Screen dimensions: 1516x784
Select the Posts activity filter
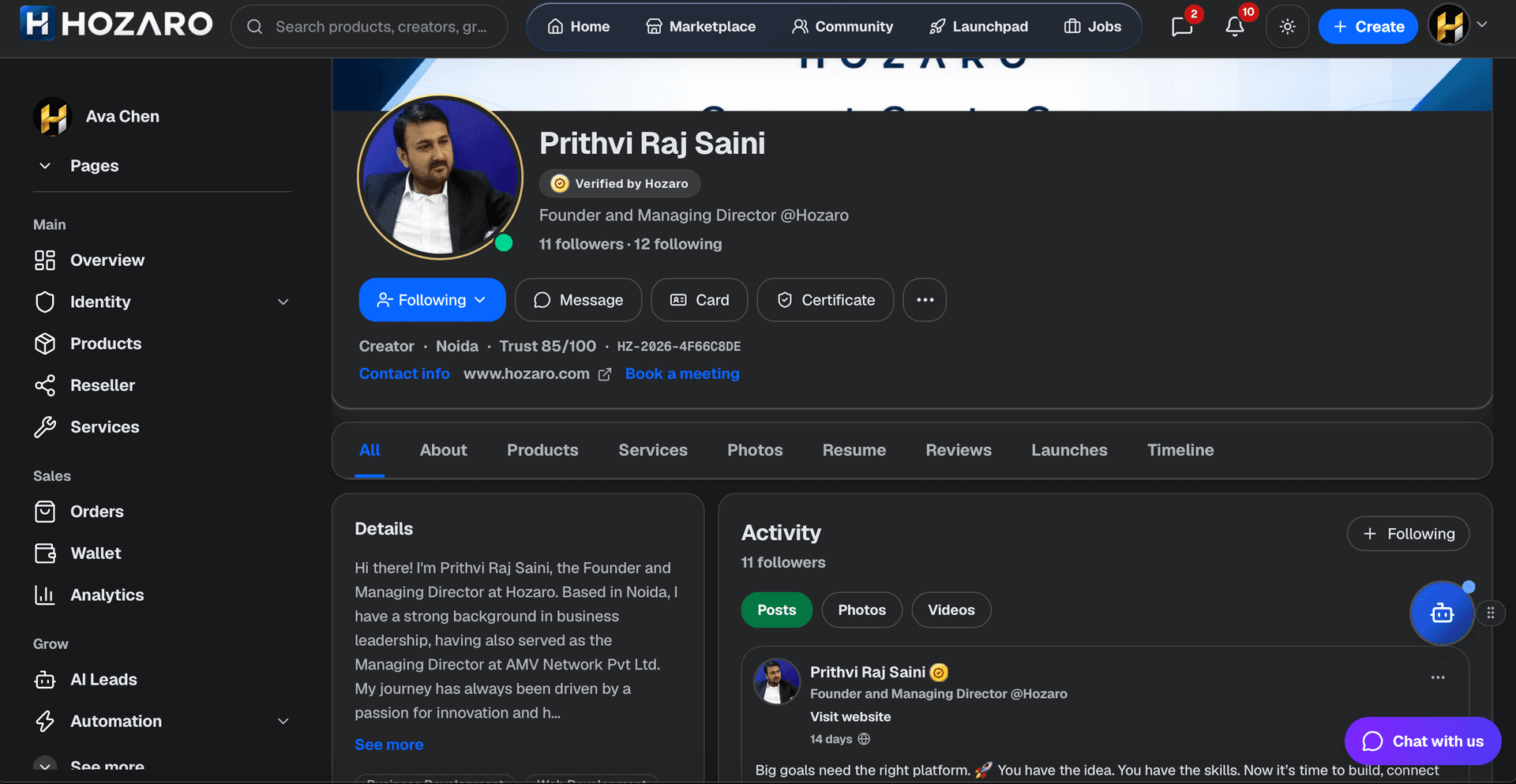[x=776, y=610]
